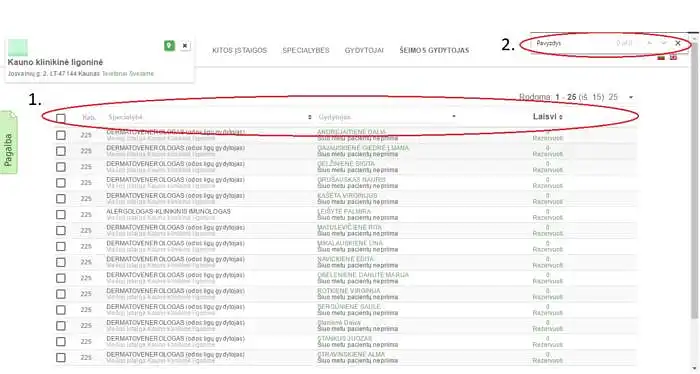Tick the checkbox for STANKUS JUOZAS row
The width and height of the screenshot is (700, 374).
click(x=61, y=341)
